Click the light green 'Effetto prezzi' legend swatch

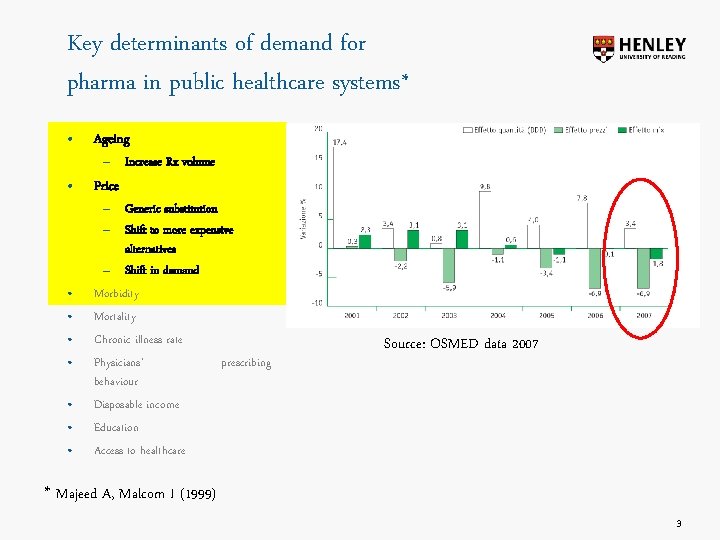pyautogui.click(x=558, y=130)
